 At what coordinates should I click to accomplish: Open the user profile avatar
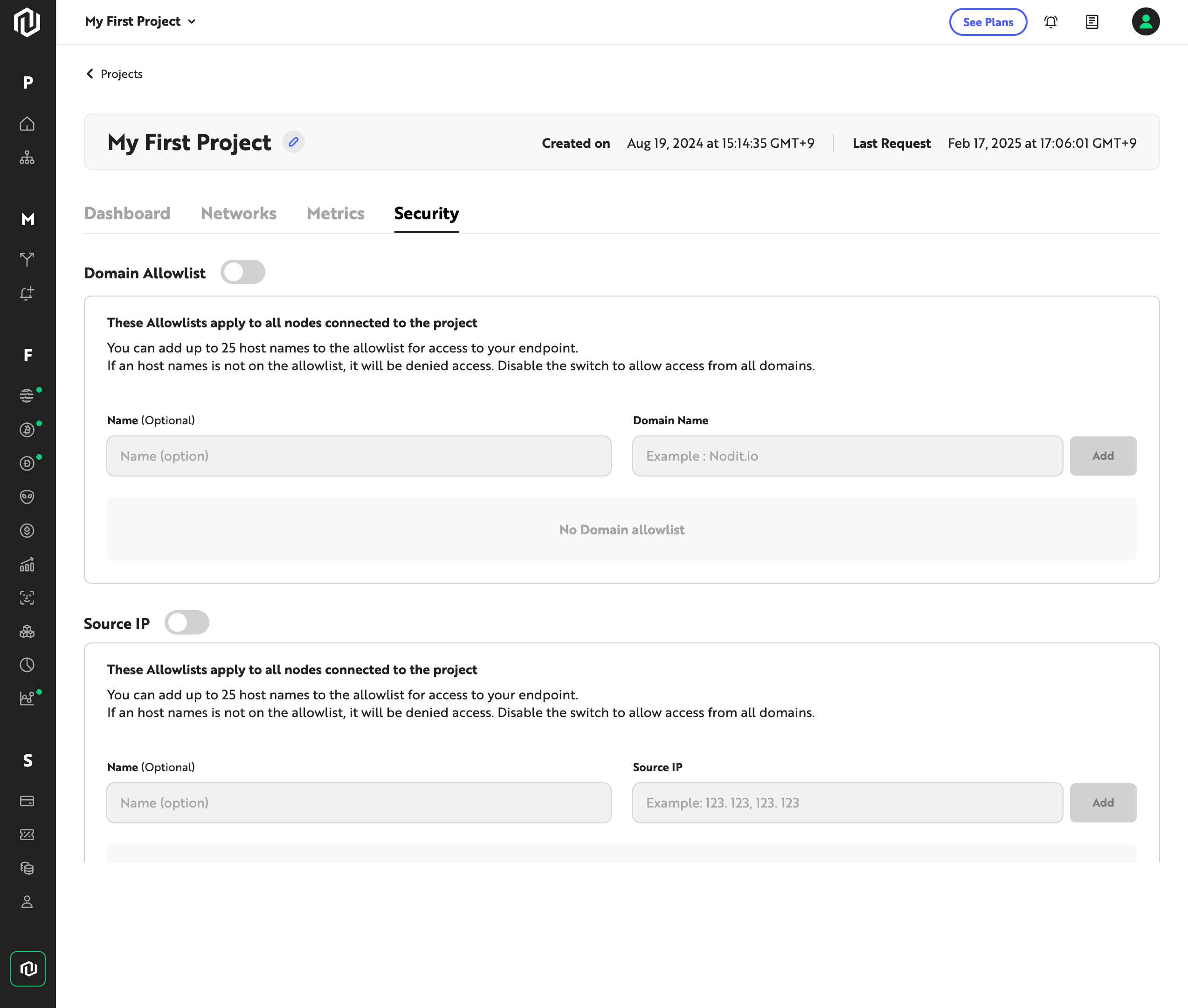tap(1145, 22)
